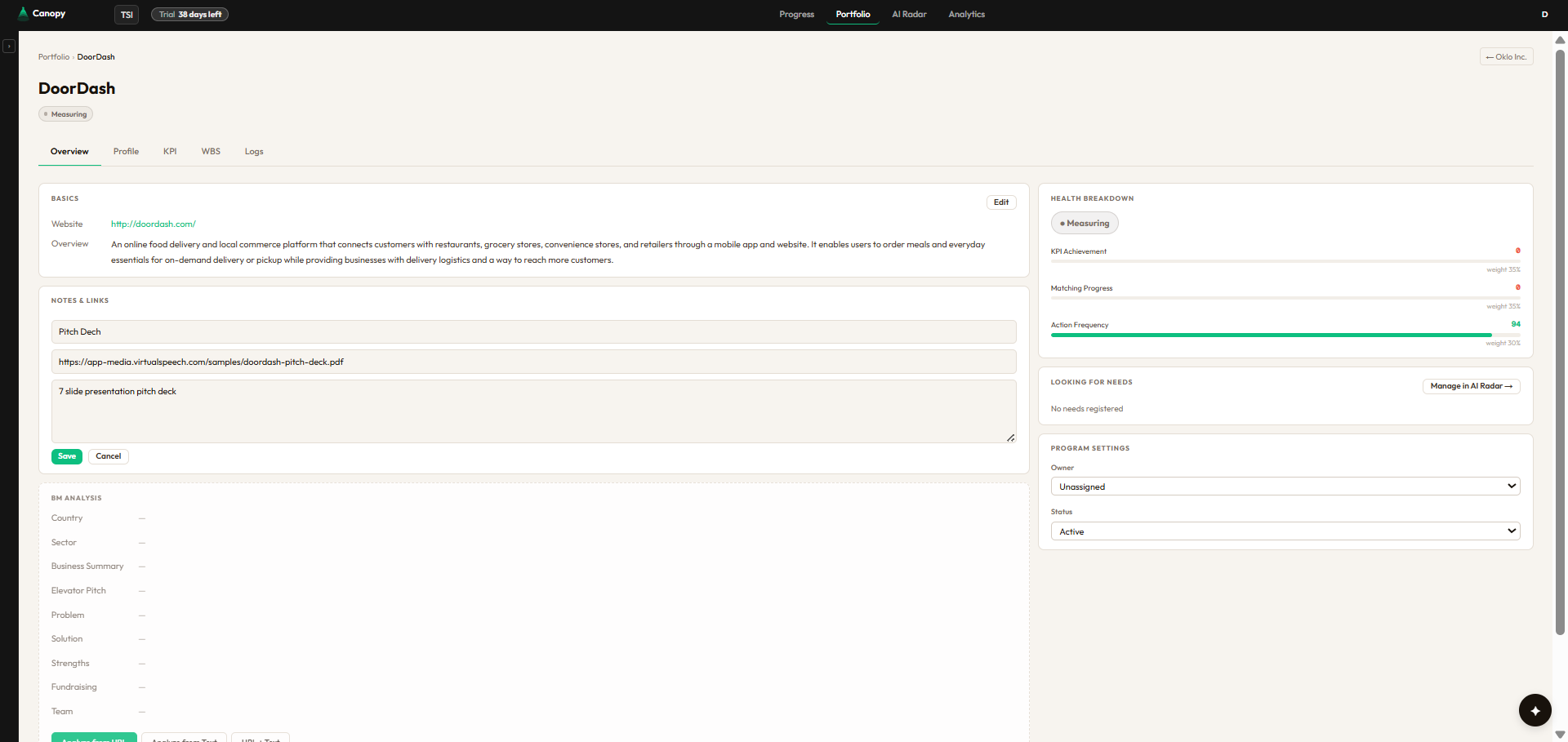Click the Measuring badge in Health Breakdown

coord(1085,223)
